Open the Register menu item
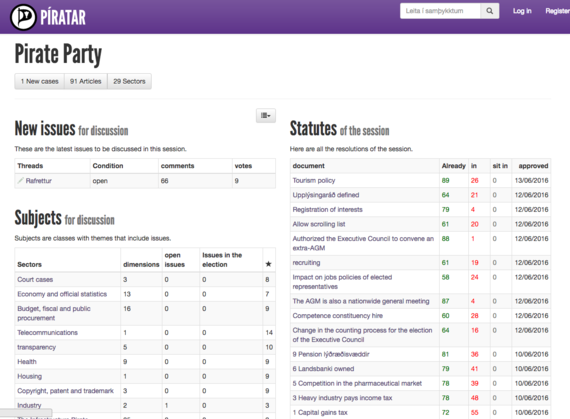 click(x=557, y=11)
